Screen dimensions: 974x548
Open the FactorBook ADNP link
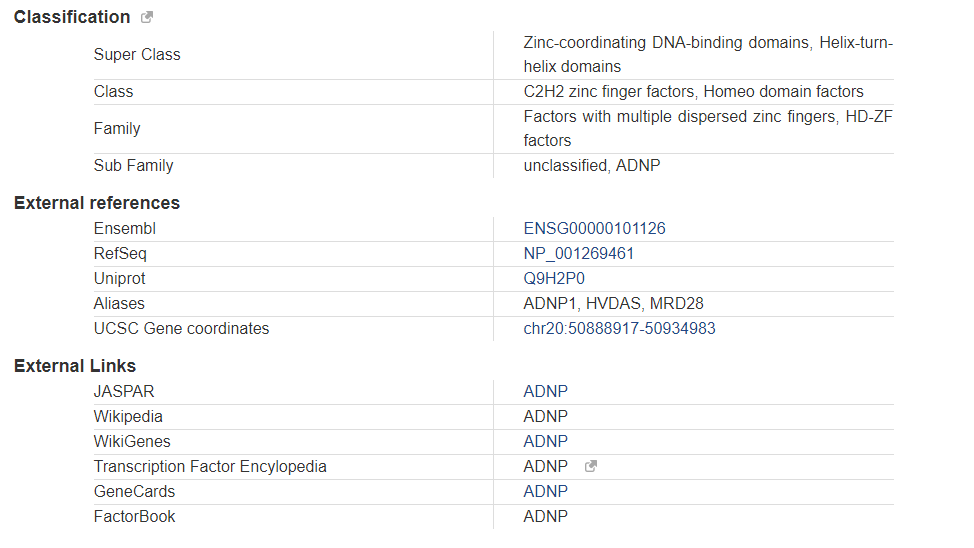[x=545, y=516]
